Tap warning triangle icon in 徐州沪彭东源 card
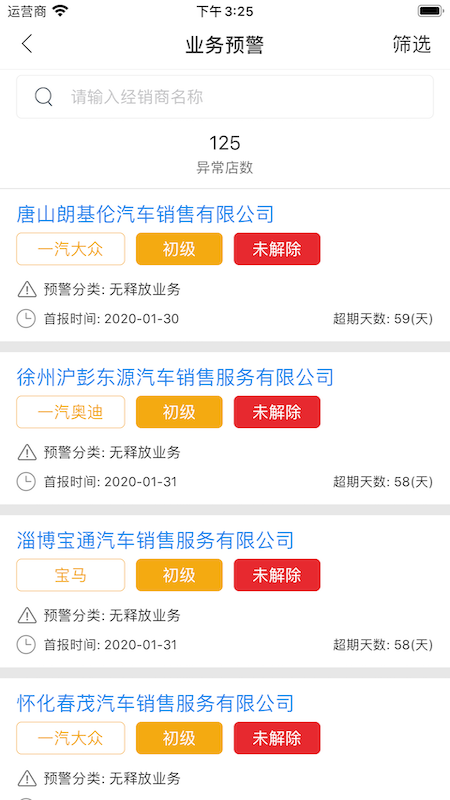Image resolution: width=450 pixels, height=800 pixels. [27, 452]
